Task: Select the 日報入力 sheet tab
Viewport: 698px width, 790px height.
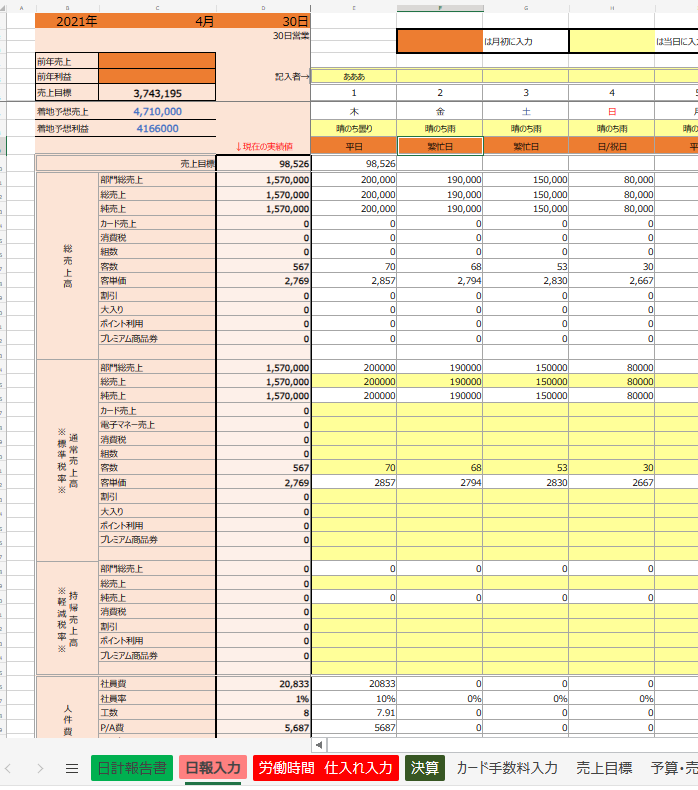Action: tap(213, 768)
